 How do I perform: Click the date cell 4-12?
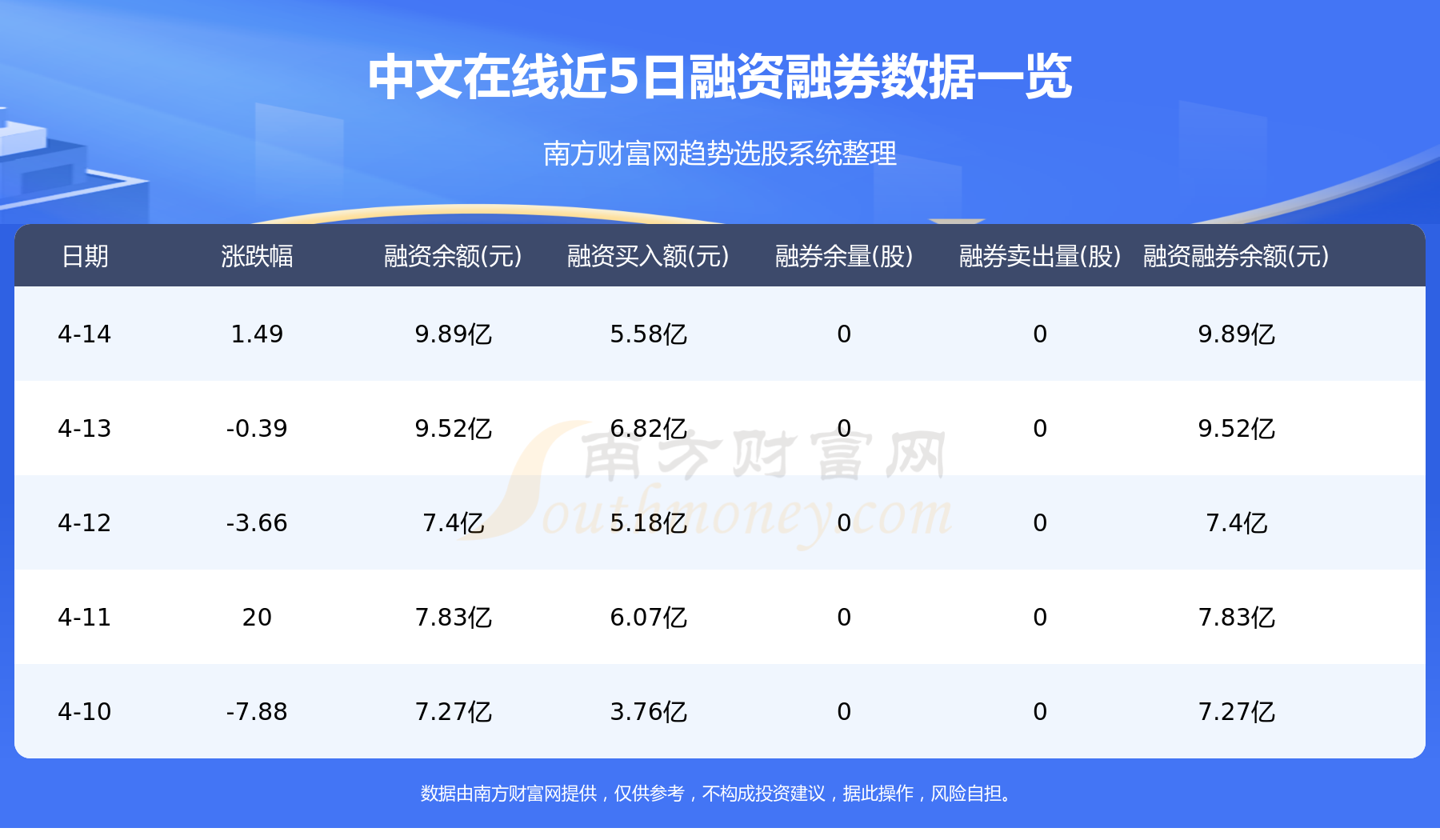[x=85, y=523]
